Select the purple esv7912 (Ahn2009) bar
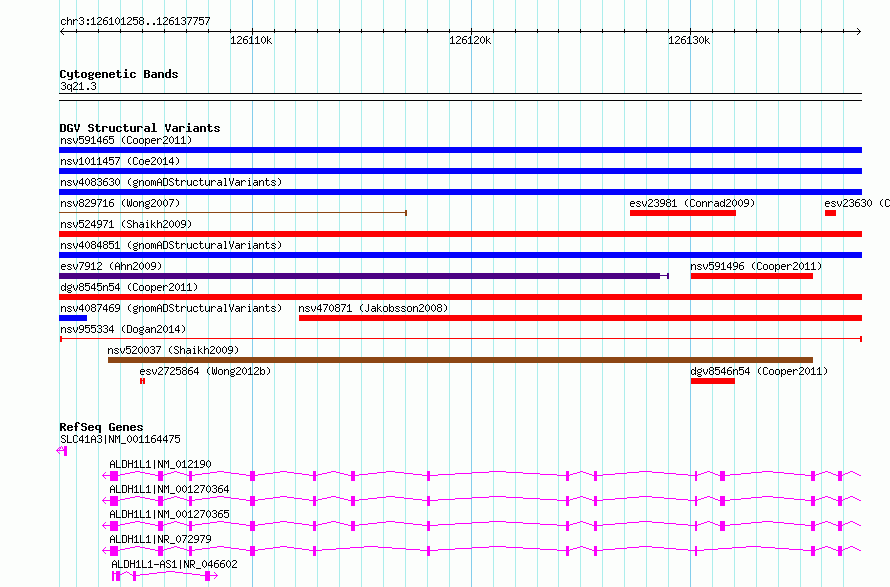 coord(364,276)
